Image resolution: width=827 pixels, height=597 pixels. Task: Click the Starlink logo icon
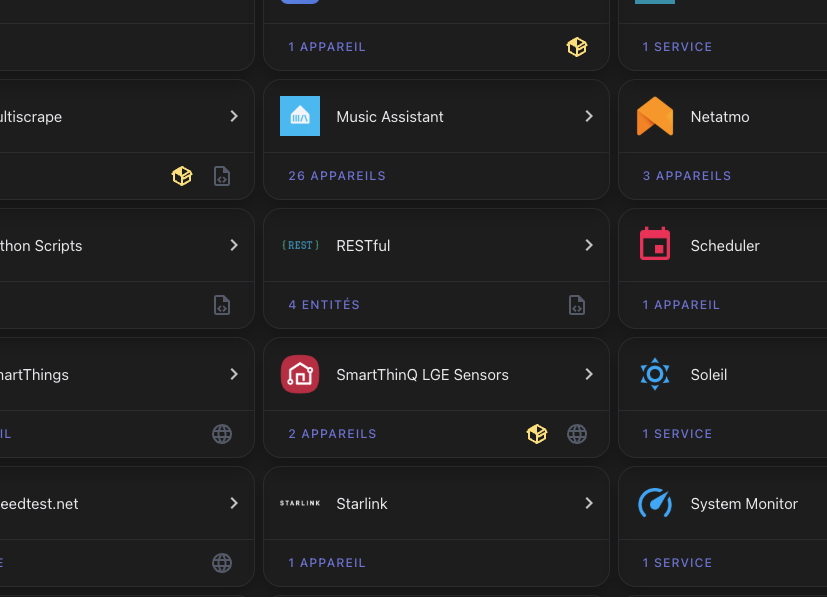300,504
